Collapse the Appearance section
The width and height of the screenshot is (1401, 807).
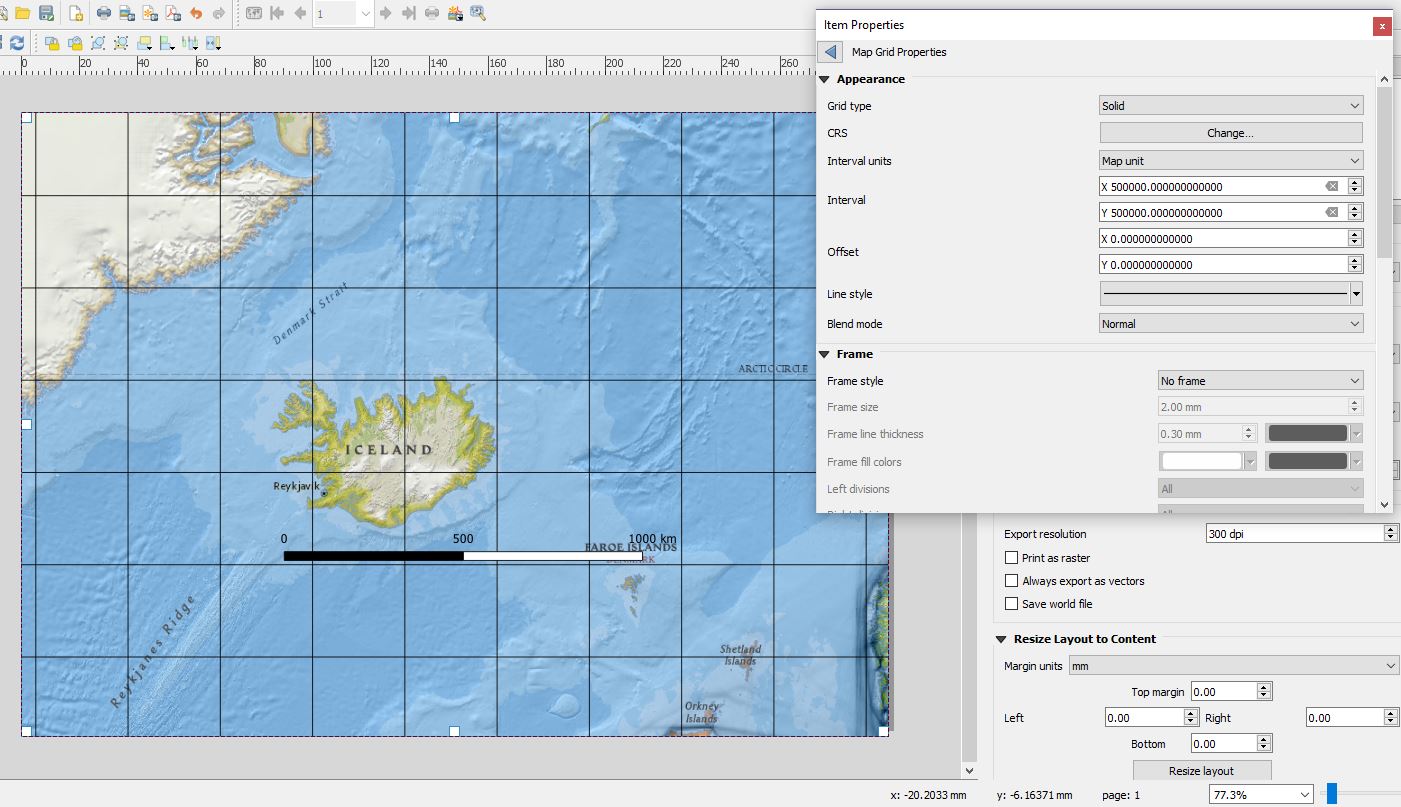(x=825, y=79)
